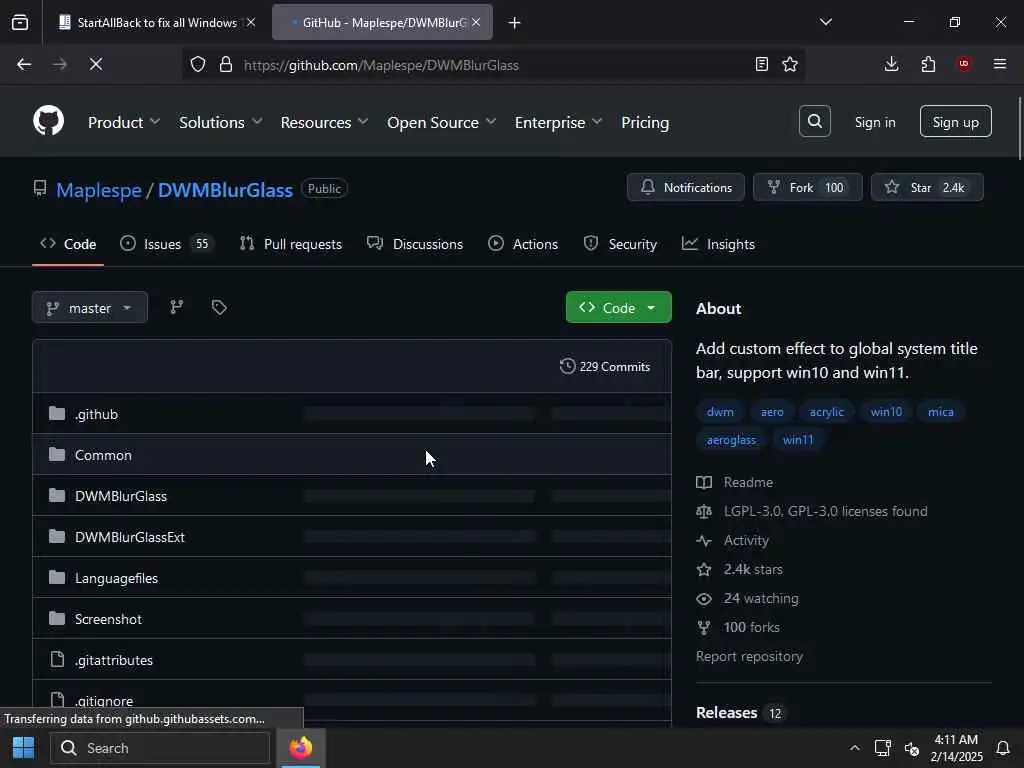The height and width of the screenshot is (768, 1024).
Task: Expand the Open Source dropdown
Action: (441, 122)
